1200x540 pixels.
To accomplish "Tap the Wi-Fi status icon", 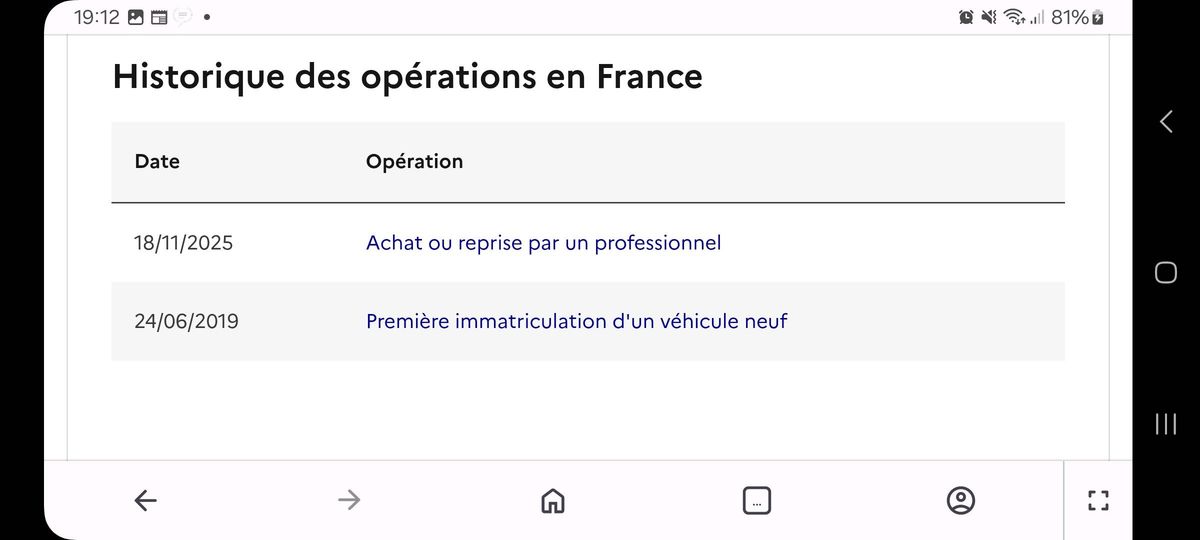I will pos(1014,17).
